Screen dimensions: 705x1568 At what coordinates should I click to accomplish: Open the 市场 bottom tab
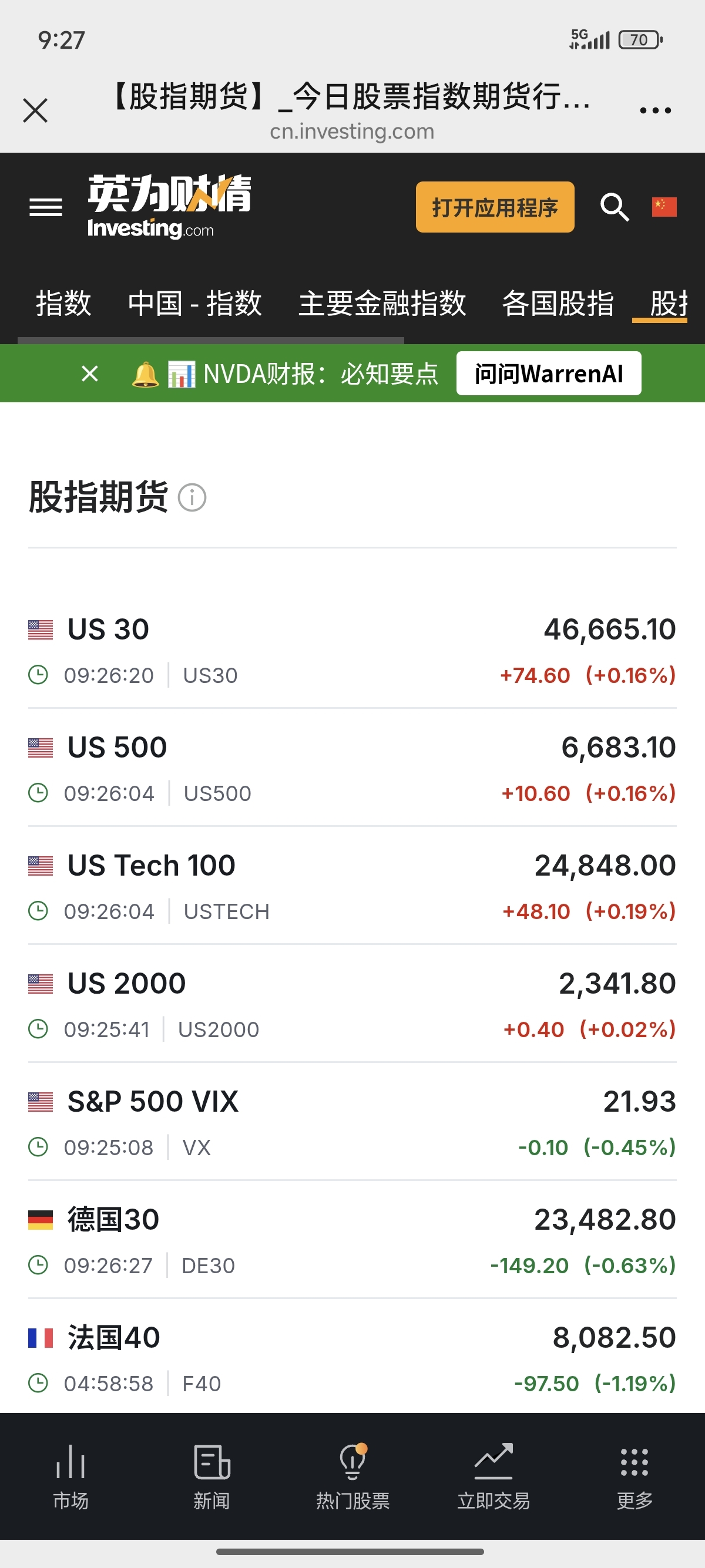coord(70,1476)
